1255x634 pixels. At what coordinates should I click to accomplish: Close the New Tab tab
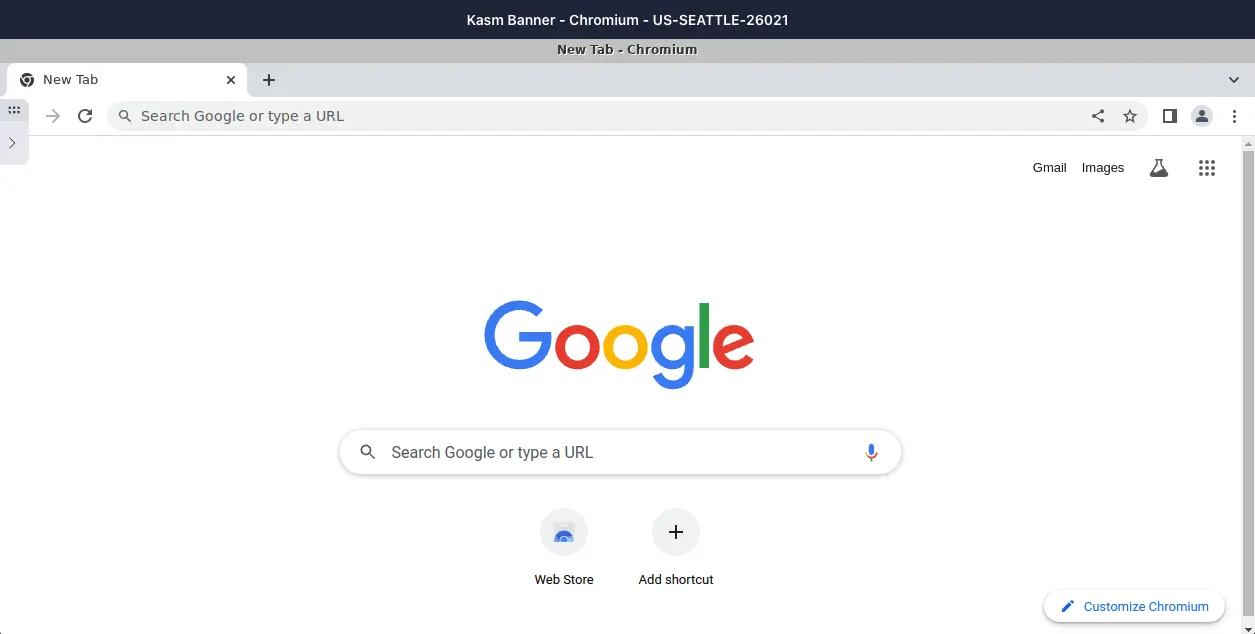[x=231, y=80]
